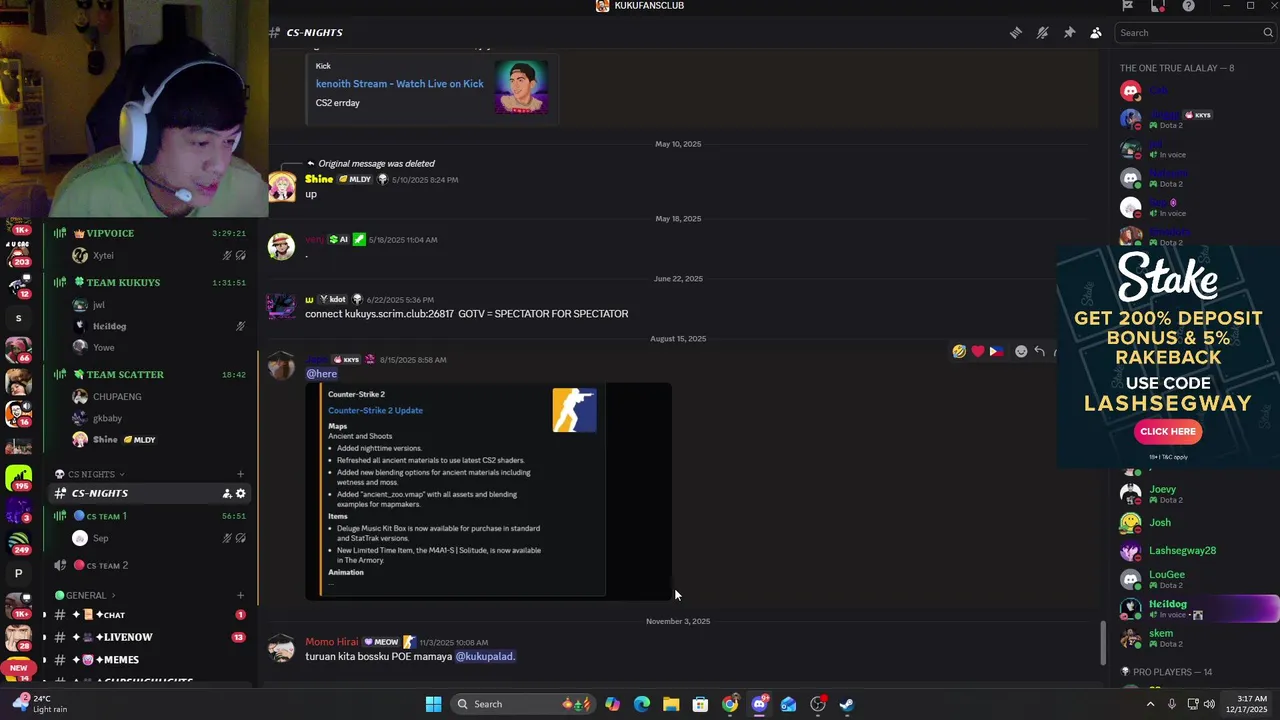
Task: Join the VIPVOICE voice channel
Action: (x=150, y=233)
